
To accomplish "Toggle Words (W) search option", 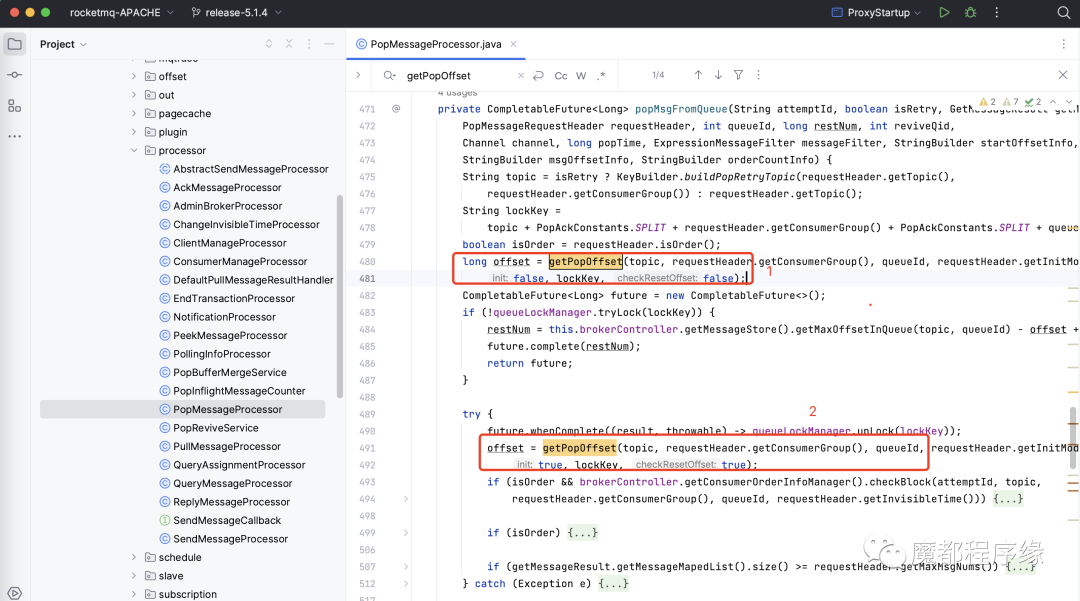I will tap(581, 76).
